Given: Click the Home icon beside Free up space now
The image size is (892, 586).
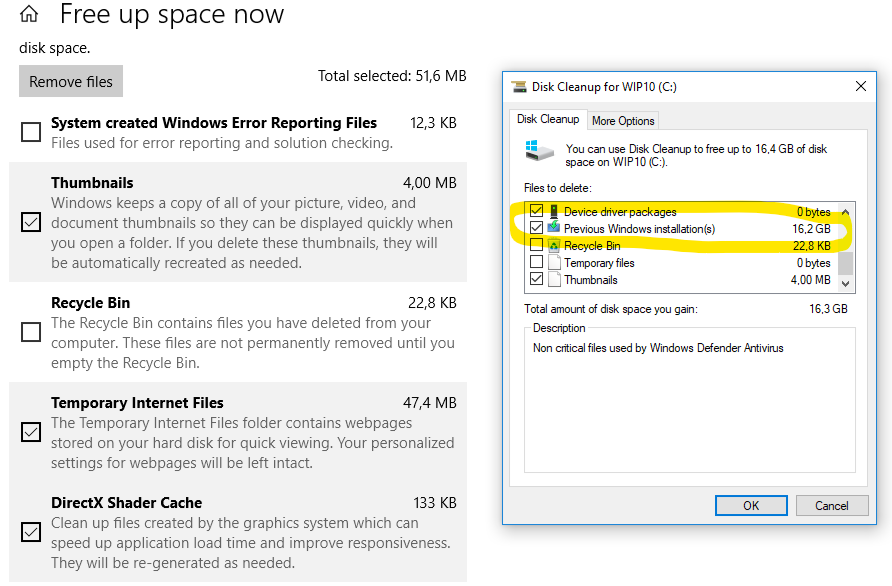Looking at the screenshot, I should pyautogui.click(x=29, y=14).
